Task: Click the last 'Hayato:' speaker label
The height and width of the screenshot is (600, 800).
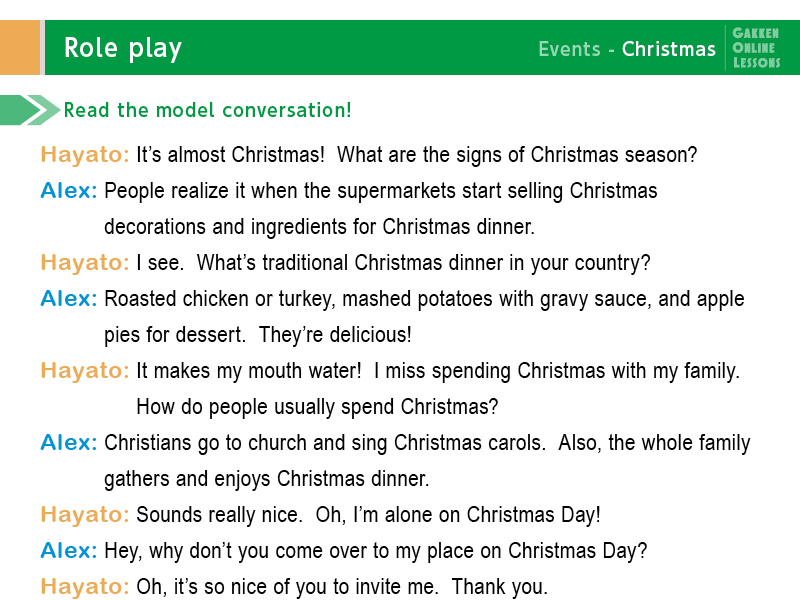Action: [x=85, y=587]
